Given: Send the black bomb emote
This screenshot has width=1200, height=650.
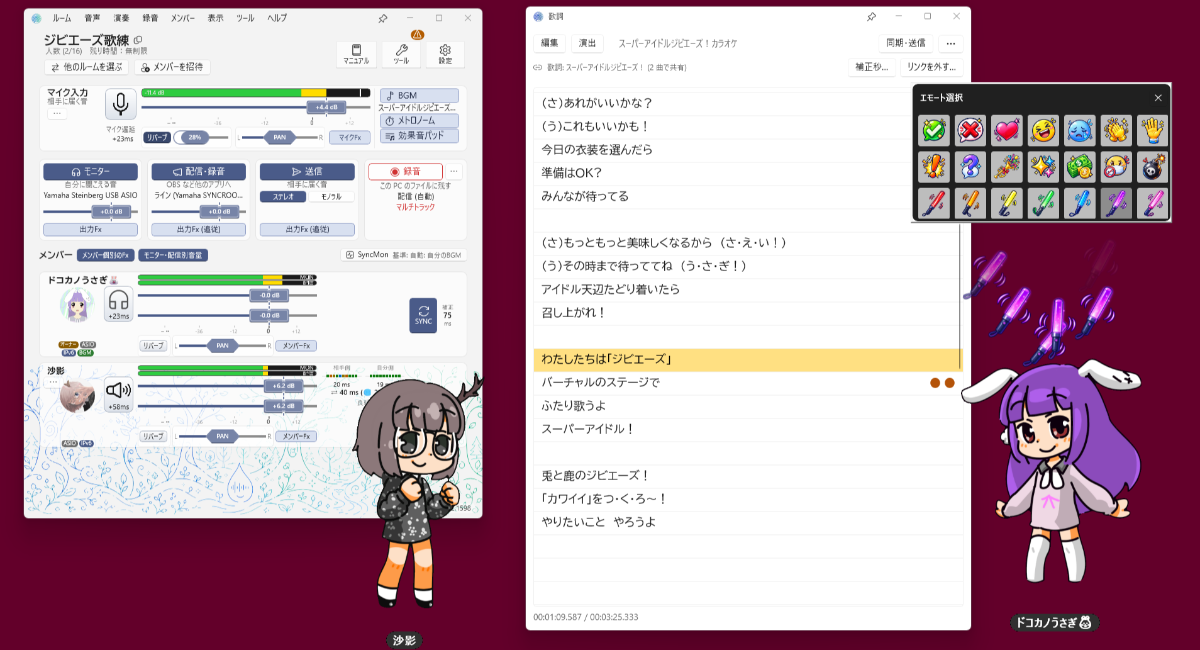Looking at the screenshot, I should [1153, 166].
